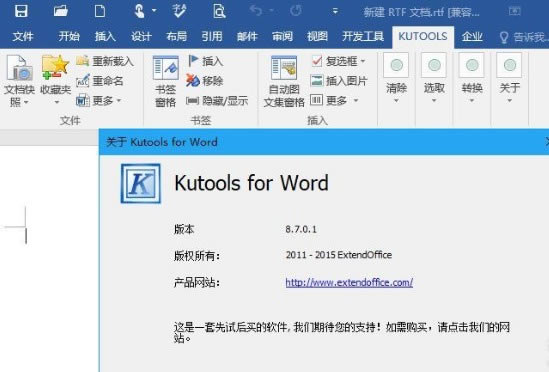Open 更多 menu in 插入 group
Viewport: 549px width, 372px height.
click(x=334, y=101)
